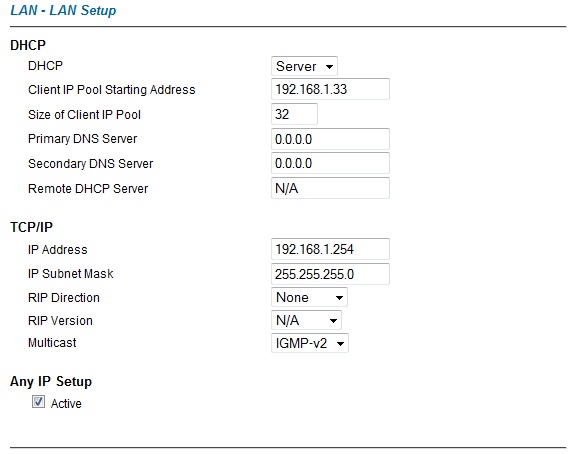Click the arrow on the Multicast dropdown

[340, 343]
